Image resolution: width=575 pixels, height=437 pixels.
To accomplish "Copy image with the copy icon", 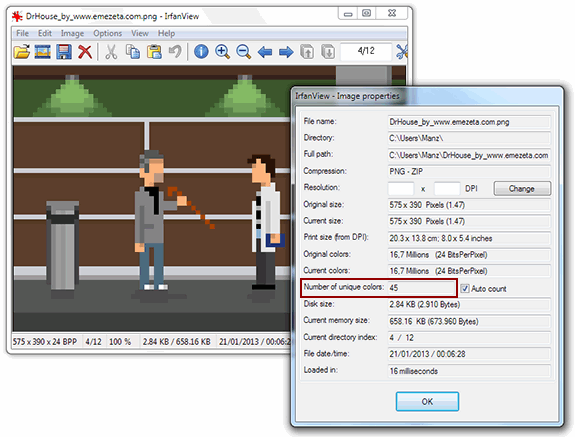I will tap(132, 52).
